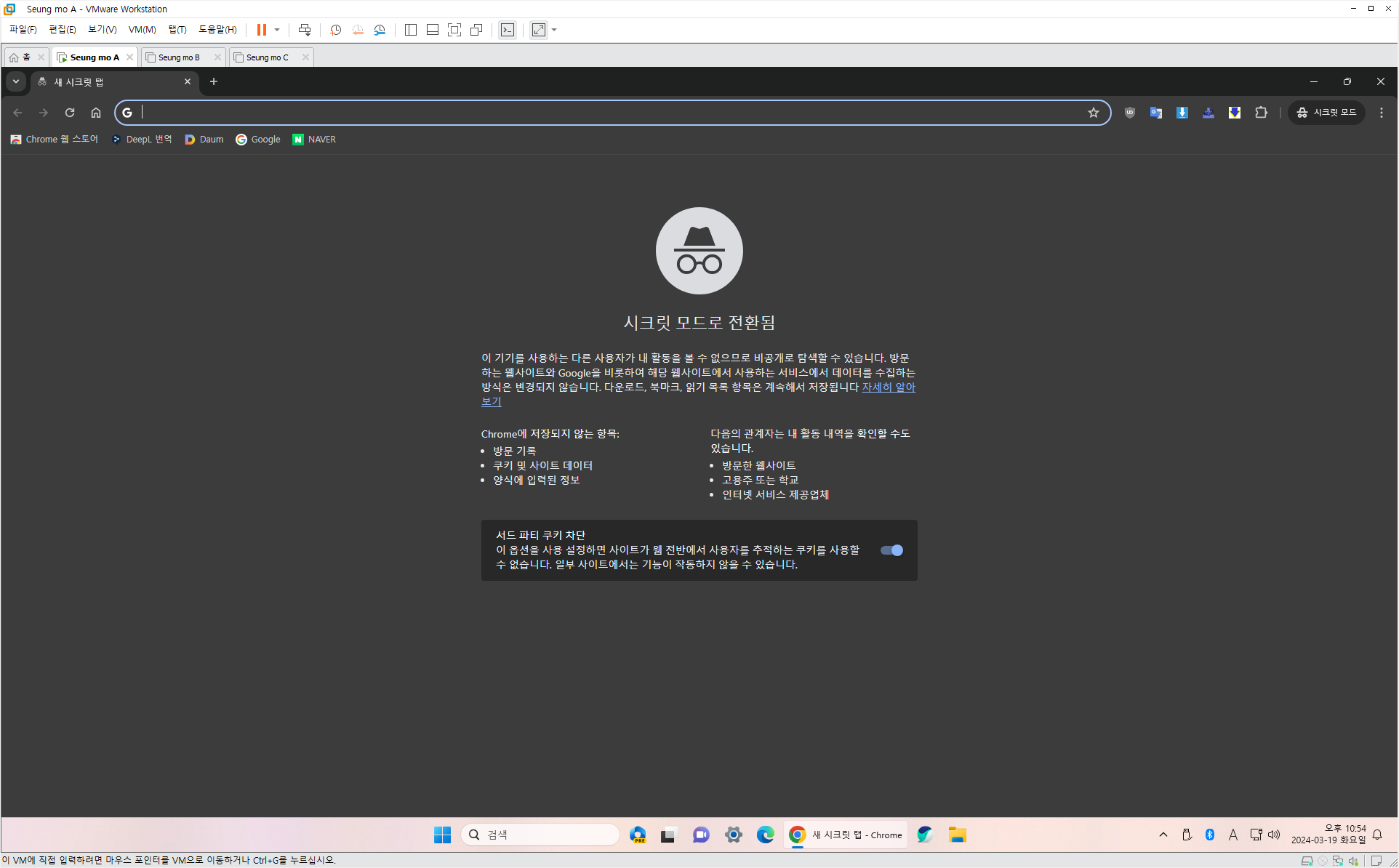Image resolution: width=1399 pixels, height=868 pixels.
Task: Click the bookmark star icon in address bar
Action: click(x=1093, y=113)
